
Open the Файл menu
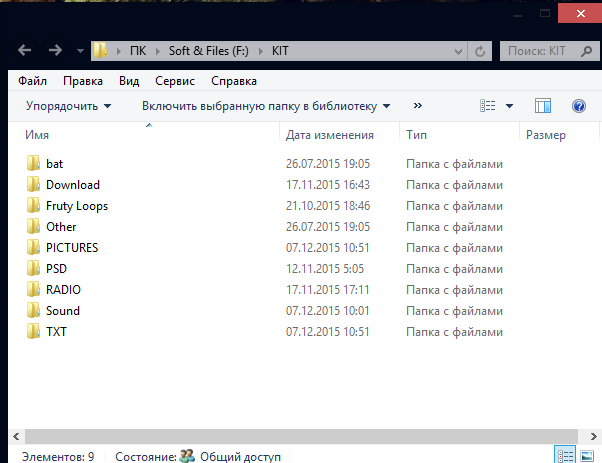tap(32, 81)
